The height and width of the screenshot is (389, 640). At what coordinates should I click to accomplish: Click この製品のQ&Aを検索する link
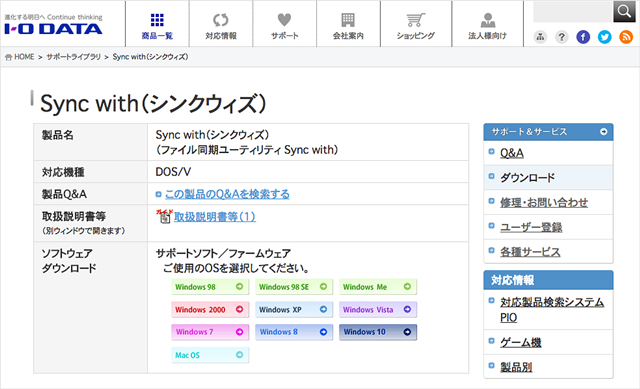coord(227,194)
